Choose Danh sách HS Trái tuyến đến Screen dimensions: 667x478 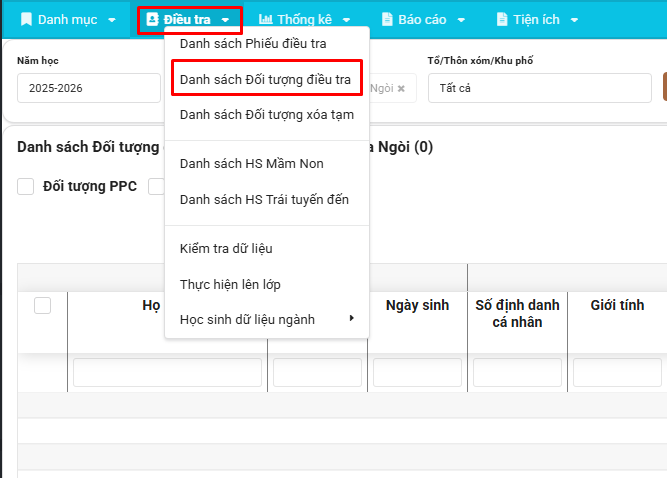[264, 199]
